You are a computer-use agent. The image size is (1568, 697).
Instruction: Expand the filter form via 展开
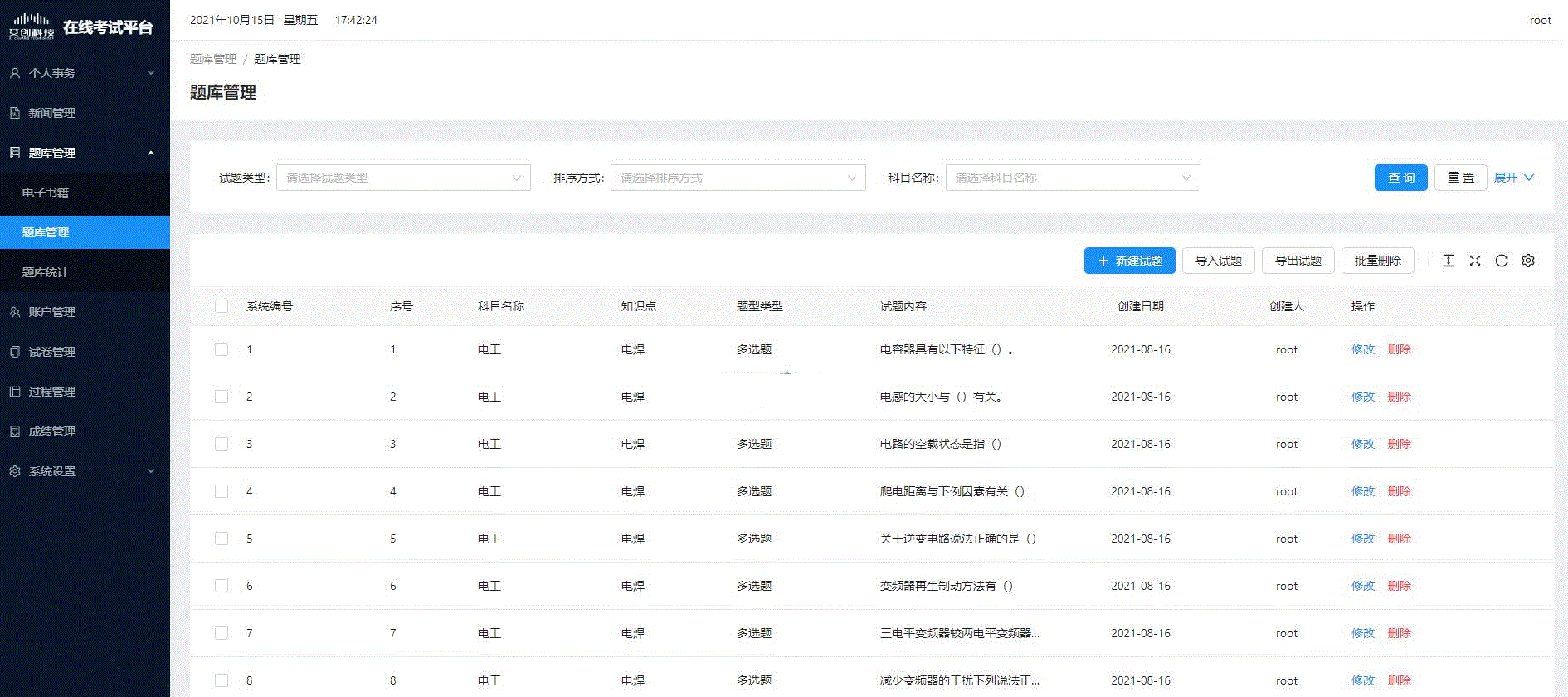click(1513, 178)
